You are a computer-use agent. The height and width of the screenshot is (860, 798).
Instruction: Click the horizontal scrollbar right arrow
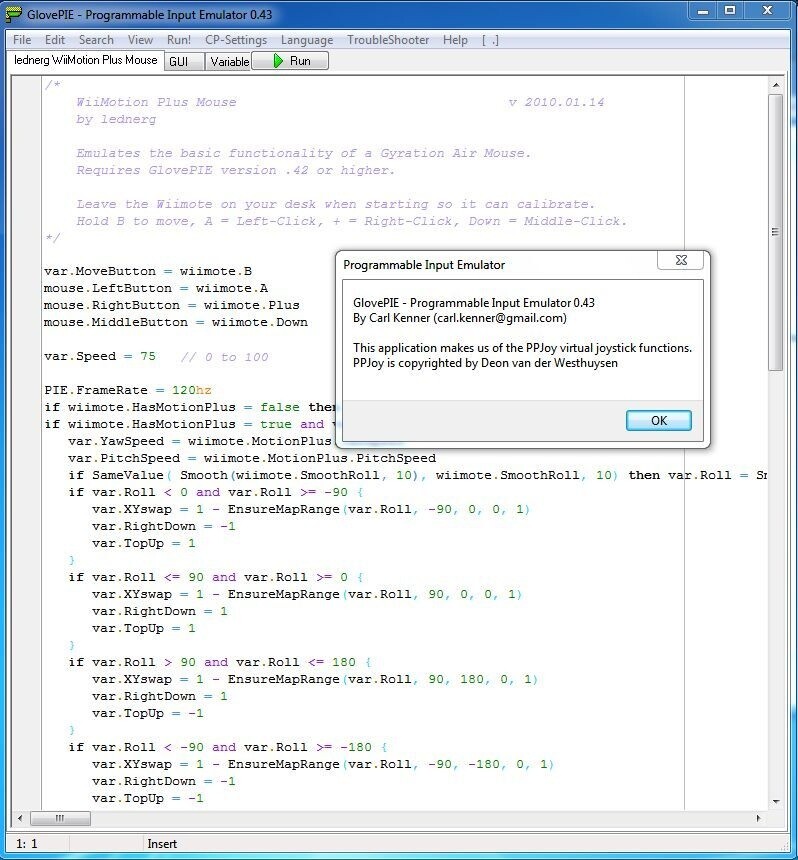[x=759, y=818]
